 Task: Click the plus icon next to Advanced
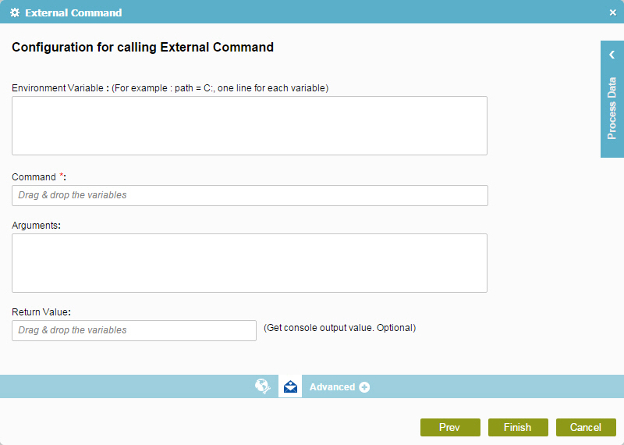tap(364, 387)
